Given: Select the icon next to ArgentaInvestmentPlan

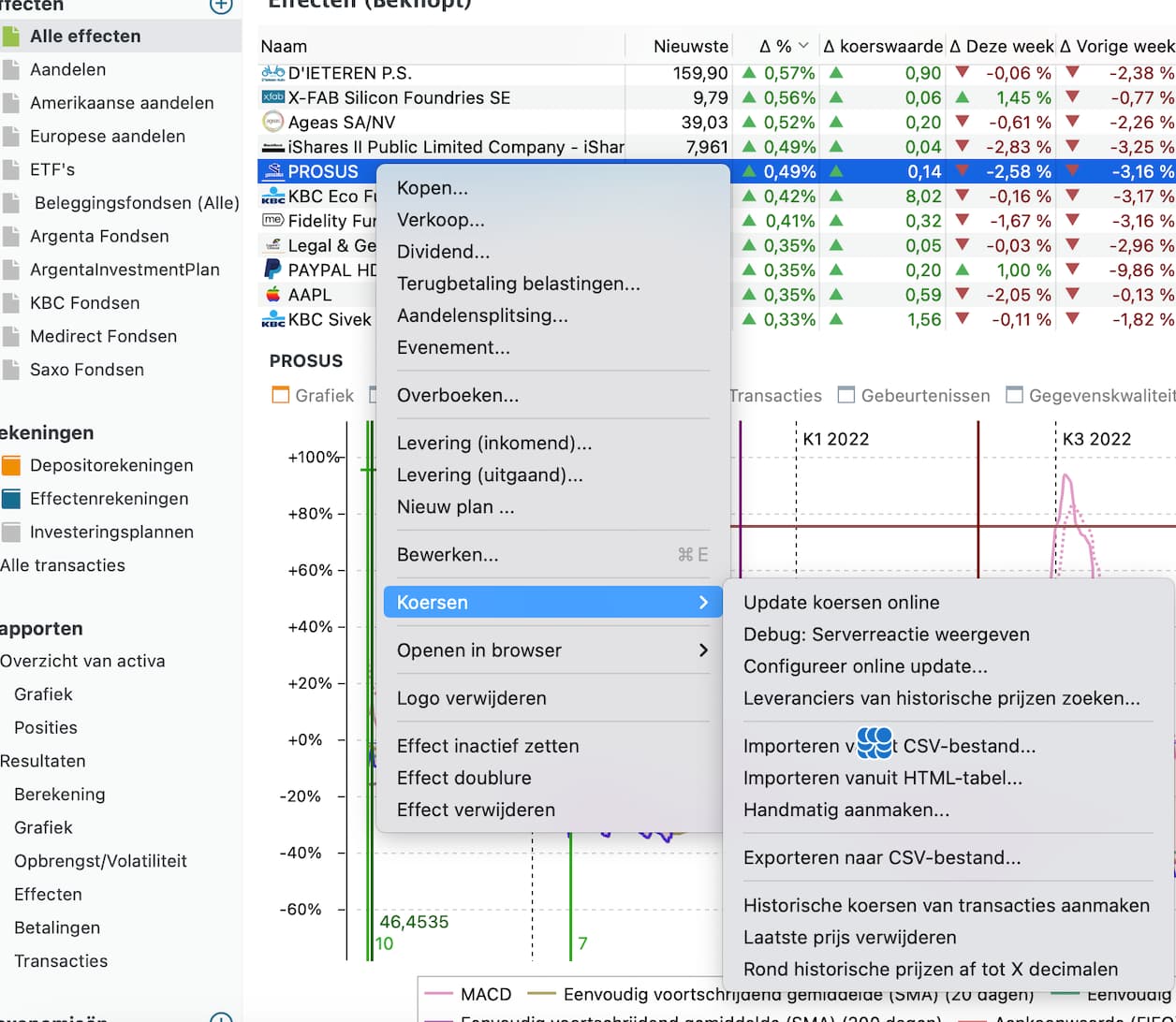Looking at the screenshot, I should [x=10, y=270].
